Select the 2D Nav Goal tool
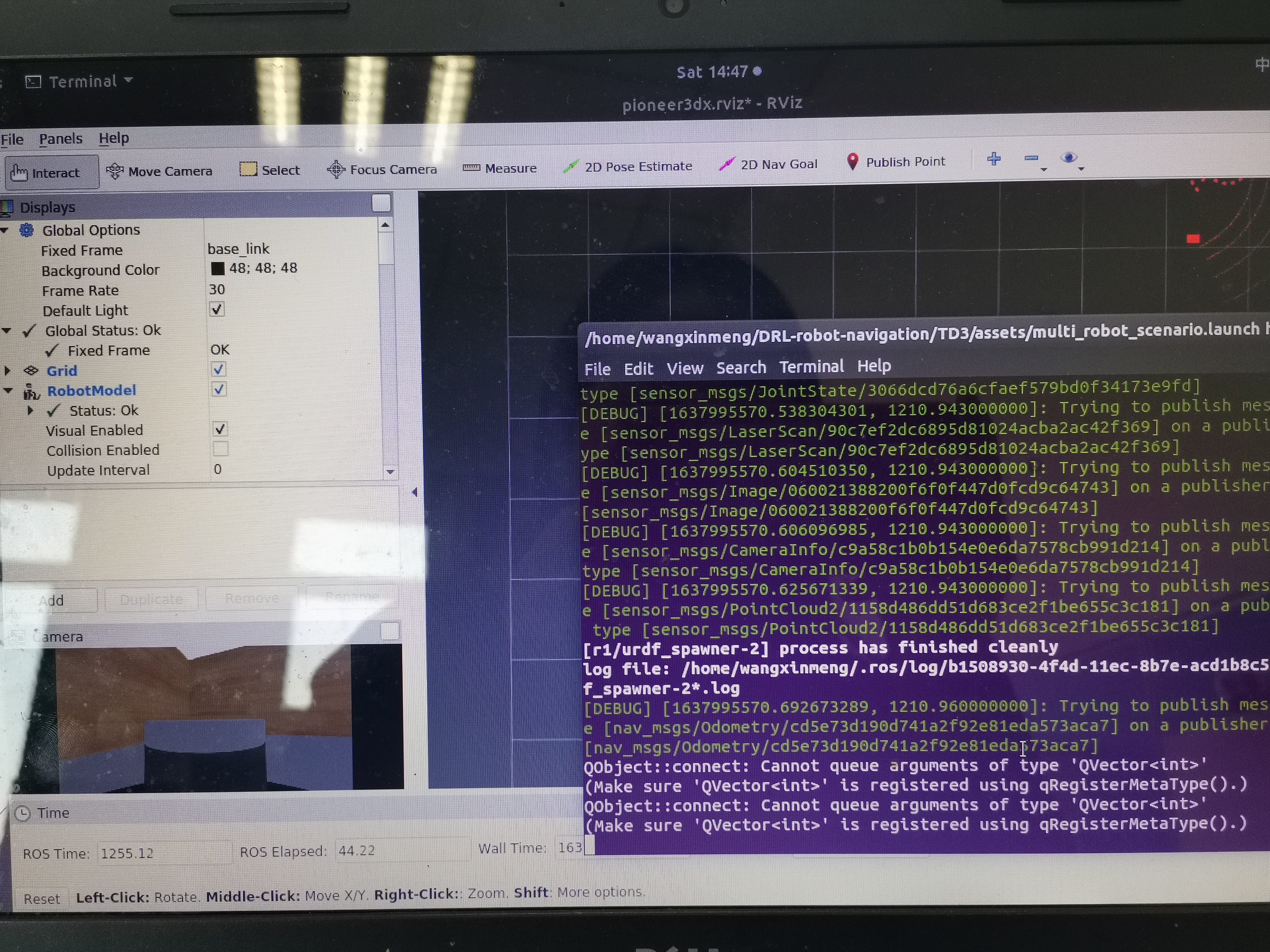Viewport: 1270px width, 952px height. (x=768, y=164)
